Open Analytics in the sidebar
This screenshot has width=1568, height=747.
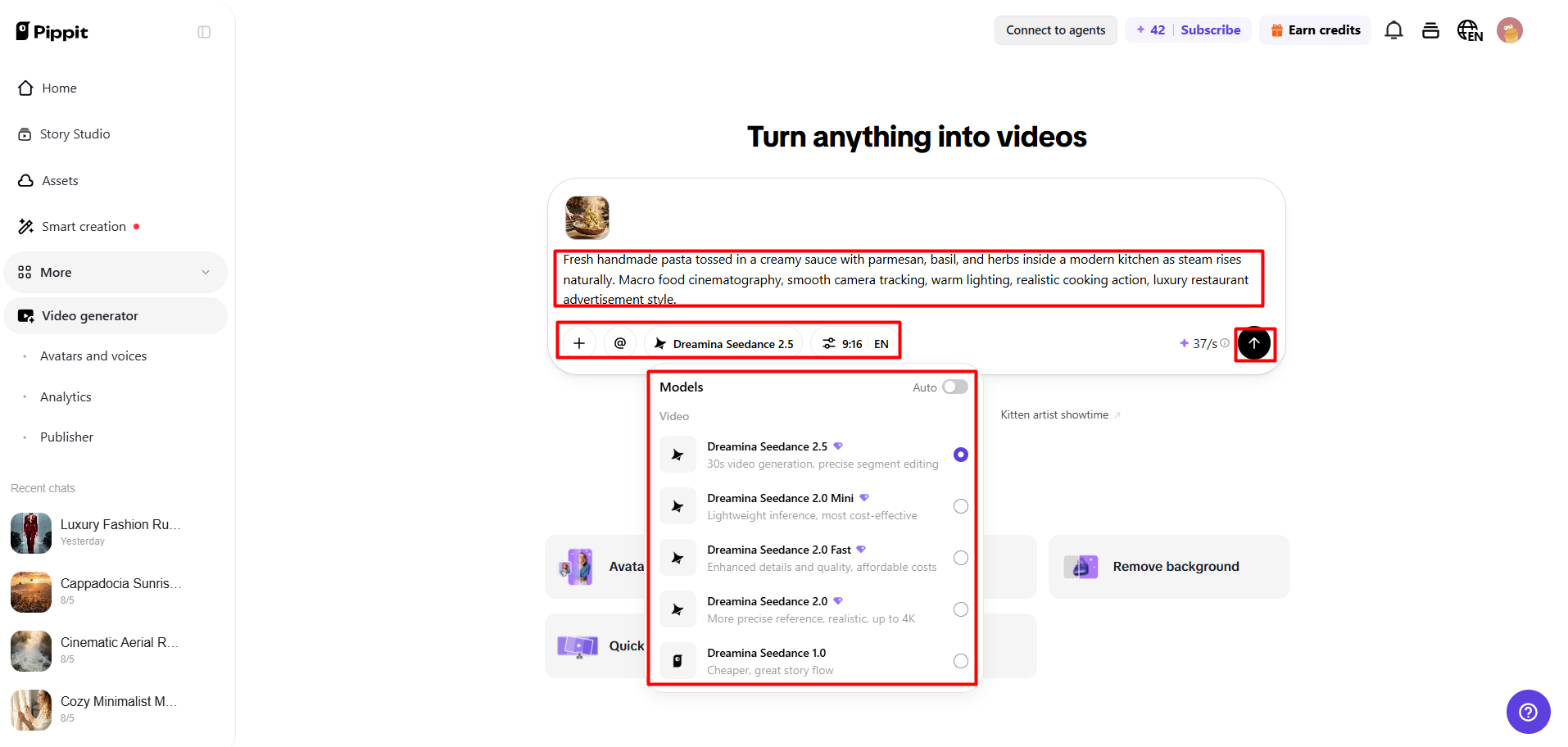click(66, 396)
